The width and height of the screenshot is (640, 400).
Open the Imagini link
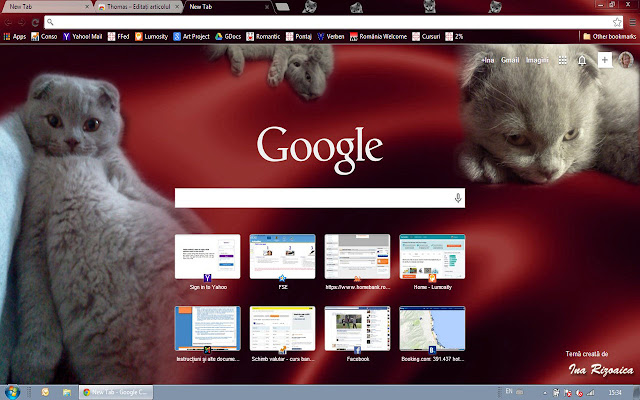point(537,60)
